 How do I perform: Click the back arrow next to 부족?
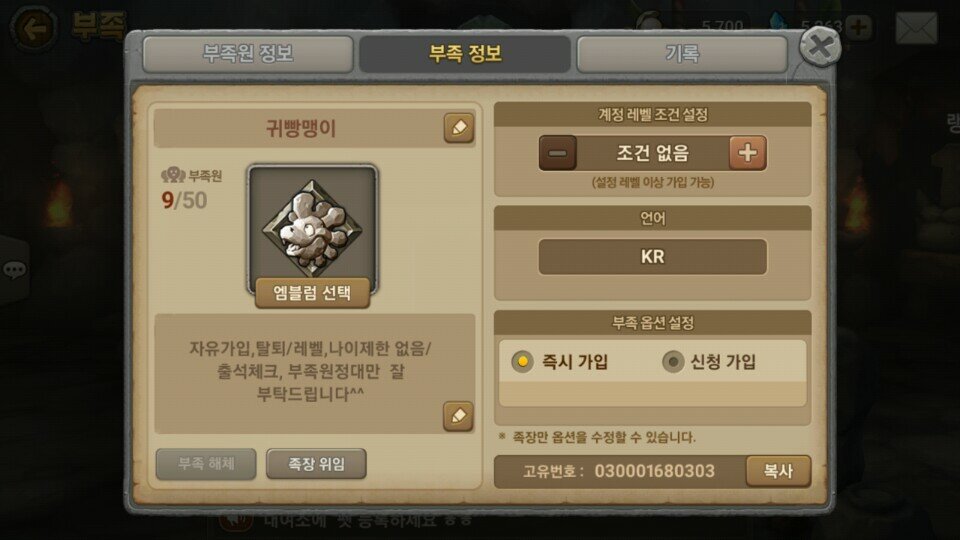coord(34,28)
